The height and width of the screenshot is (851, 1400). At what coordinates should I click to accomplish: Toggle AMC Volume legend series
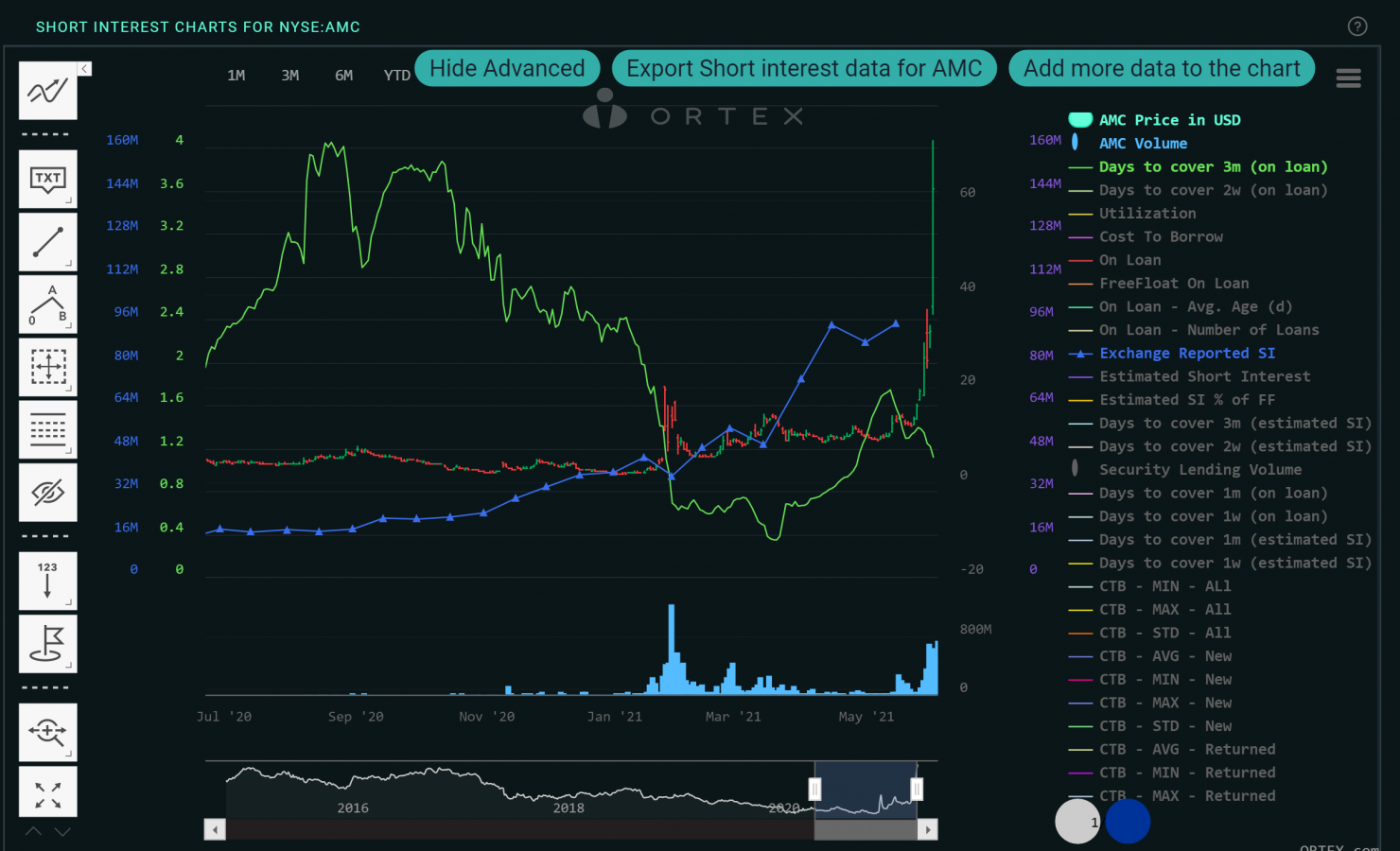1143,144
